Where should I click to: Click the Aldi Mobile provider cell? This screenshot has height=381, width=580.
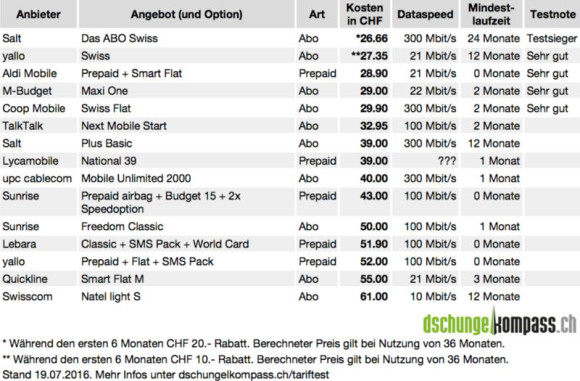(x=30, y=73)
